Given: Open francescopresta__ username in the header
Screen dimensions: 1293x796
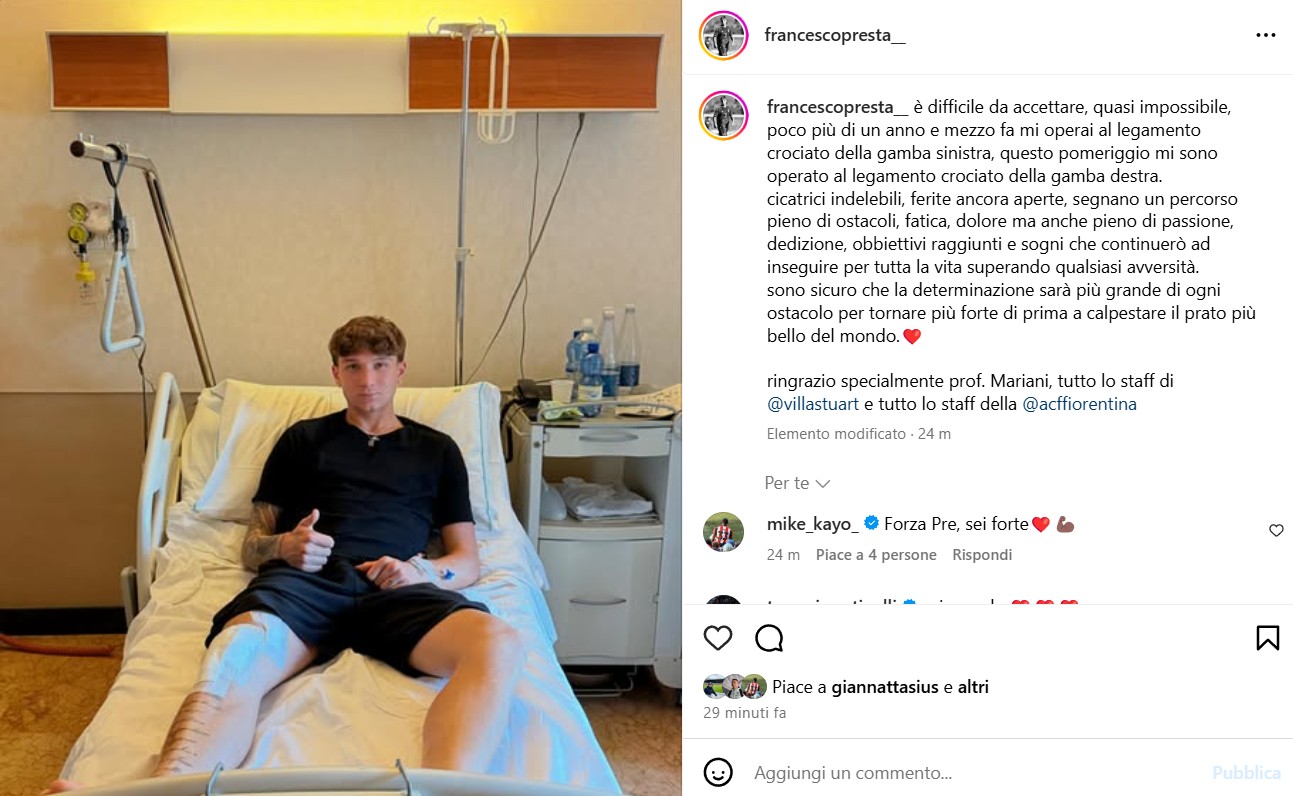Looking at the screenshot, I should (835, 35).
